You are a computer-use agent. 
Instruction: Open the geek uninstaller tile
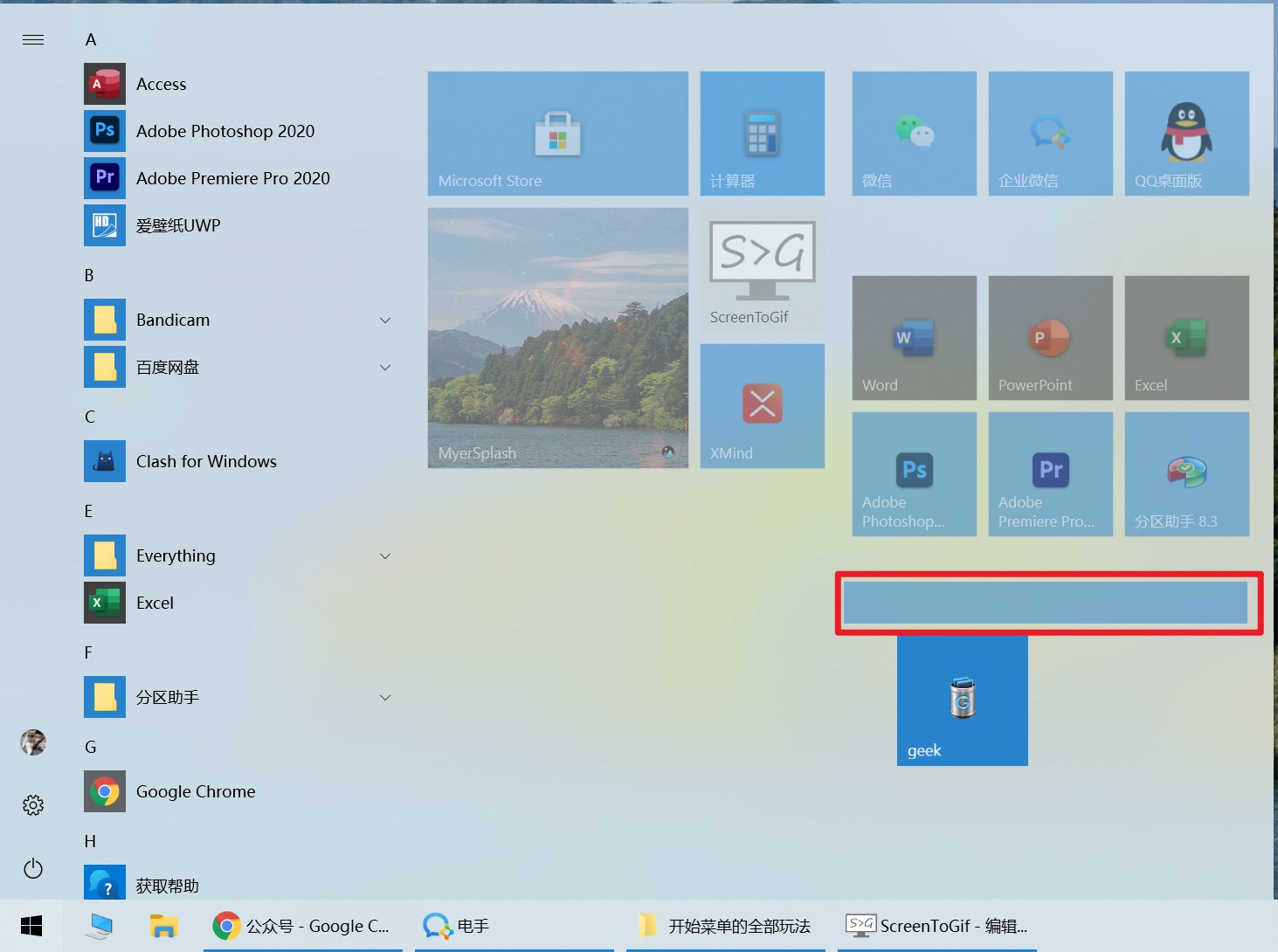point(963,700)
